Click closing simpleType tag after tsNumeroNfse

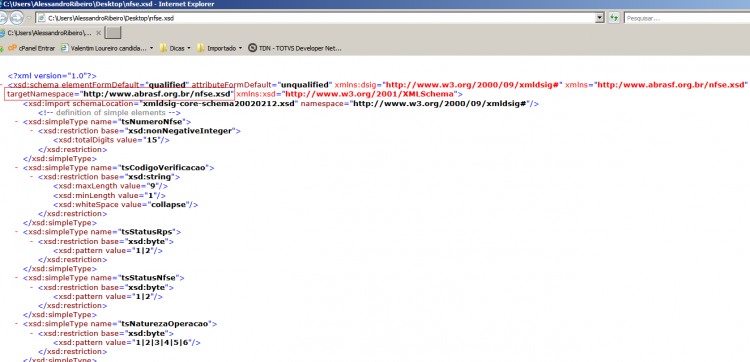point(60,159)
